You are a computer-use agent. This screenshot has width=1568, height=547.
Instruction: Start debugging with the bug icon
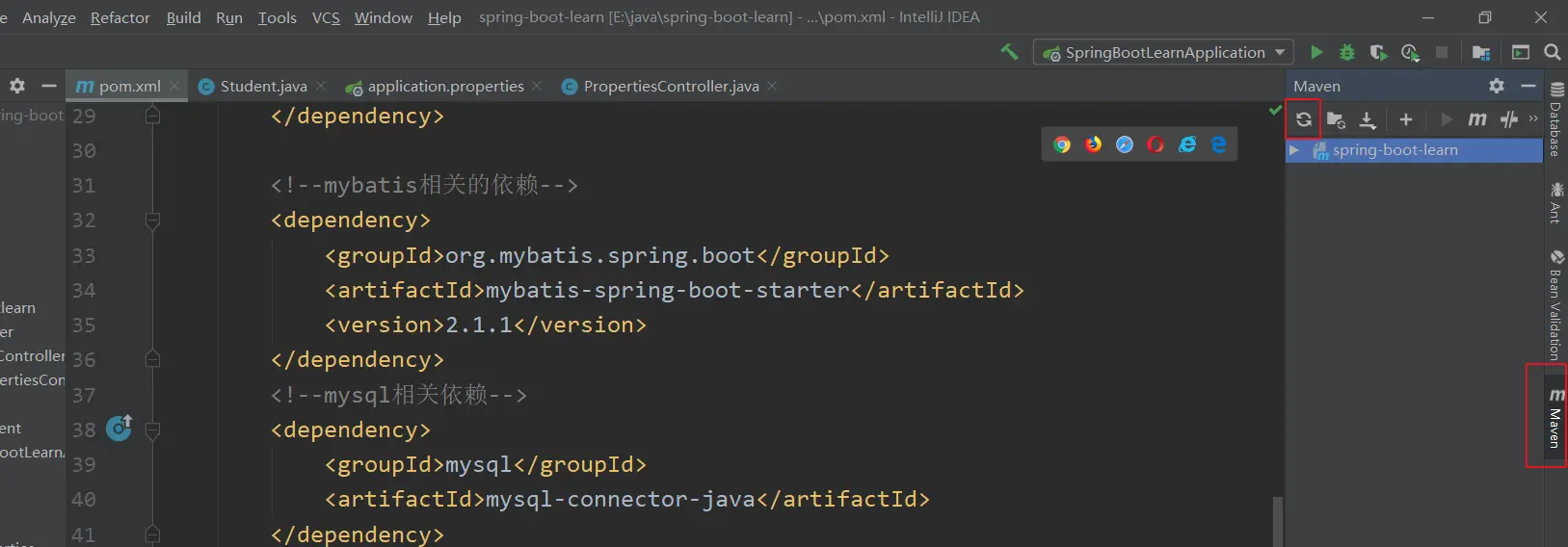pos(1347,52)
